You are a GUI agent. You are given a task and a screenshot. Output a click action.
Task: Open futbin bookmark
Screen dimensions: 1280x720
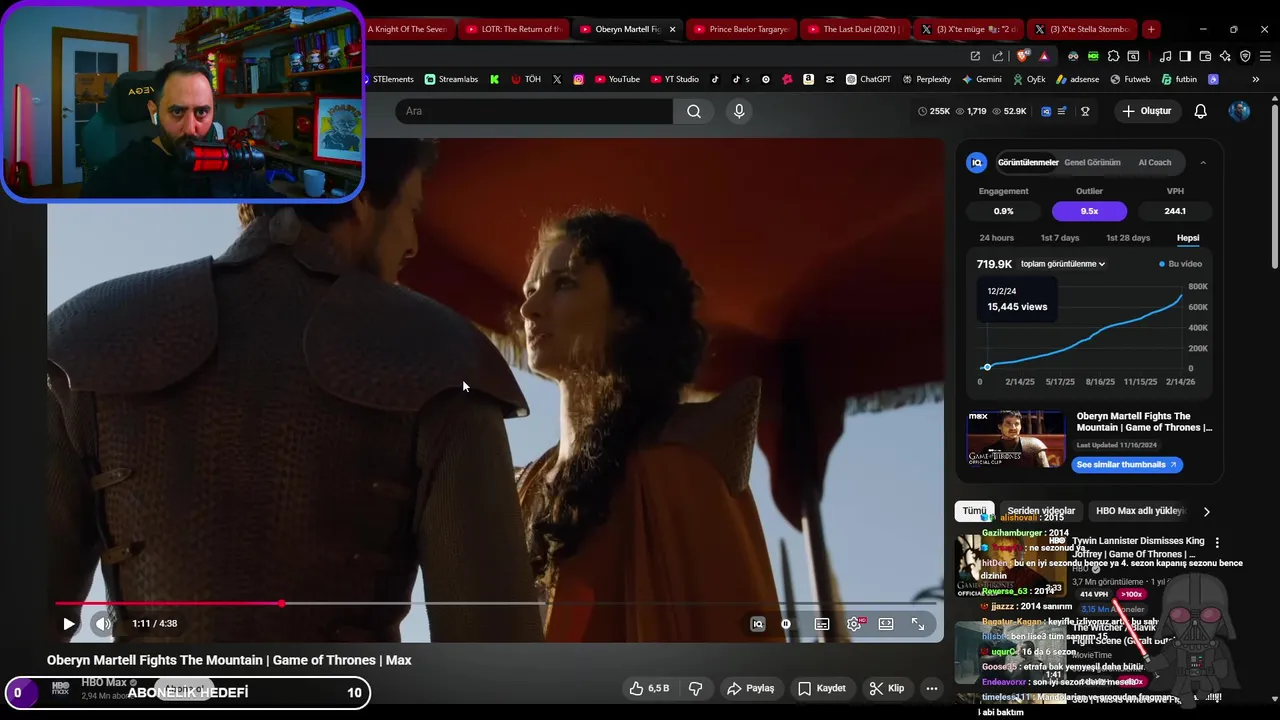[x=1179, y=79]
